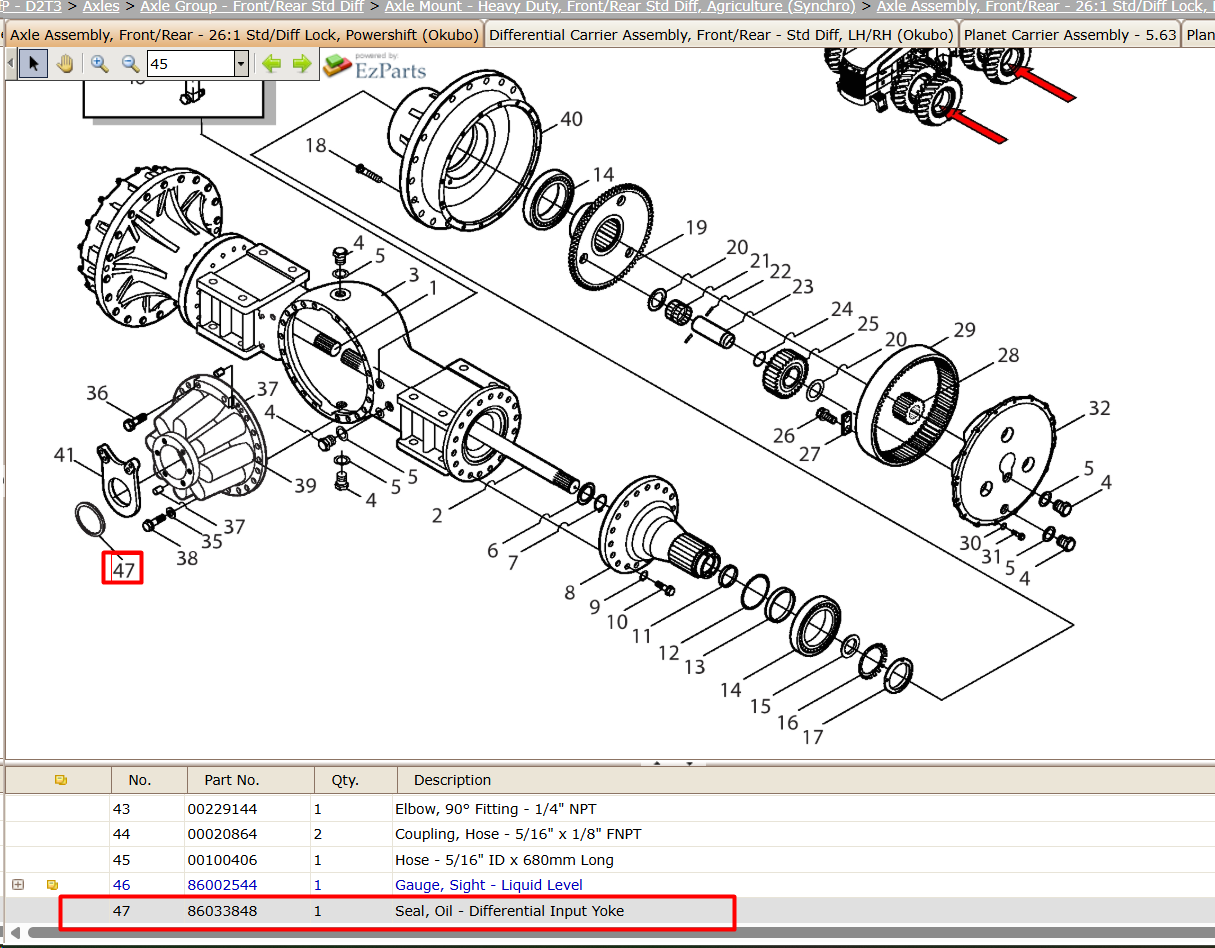Select row Coupling, Hose - 5/16" x 1/8" FNPT
The height and width of the screenshot is (948, 1215).
[610, 834]
